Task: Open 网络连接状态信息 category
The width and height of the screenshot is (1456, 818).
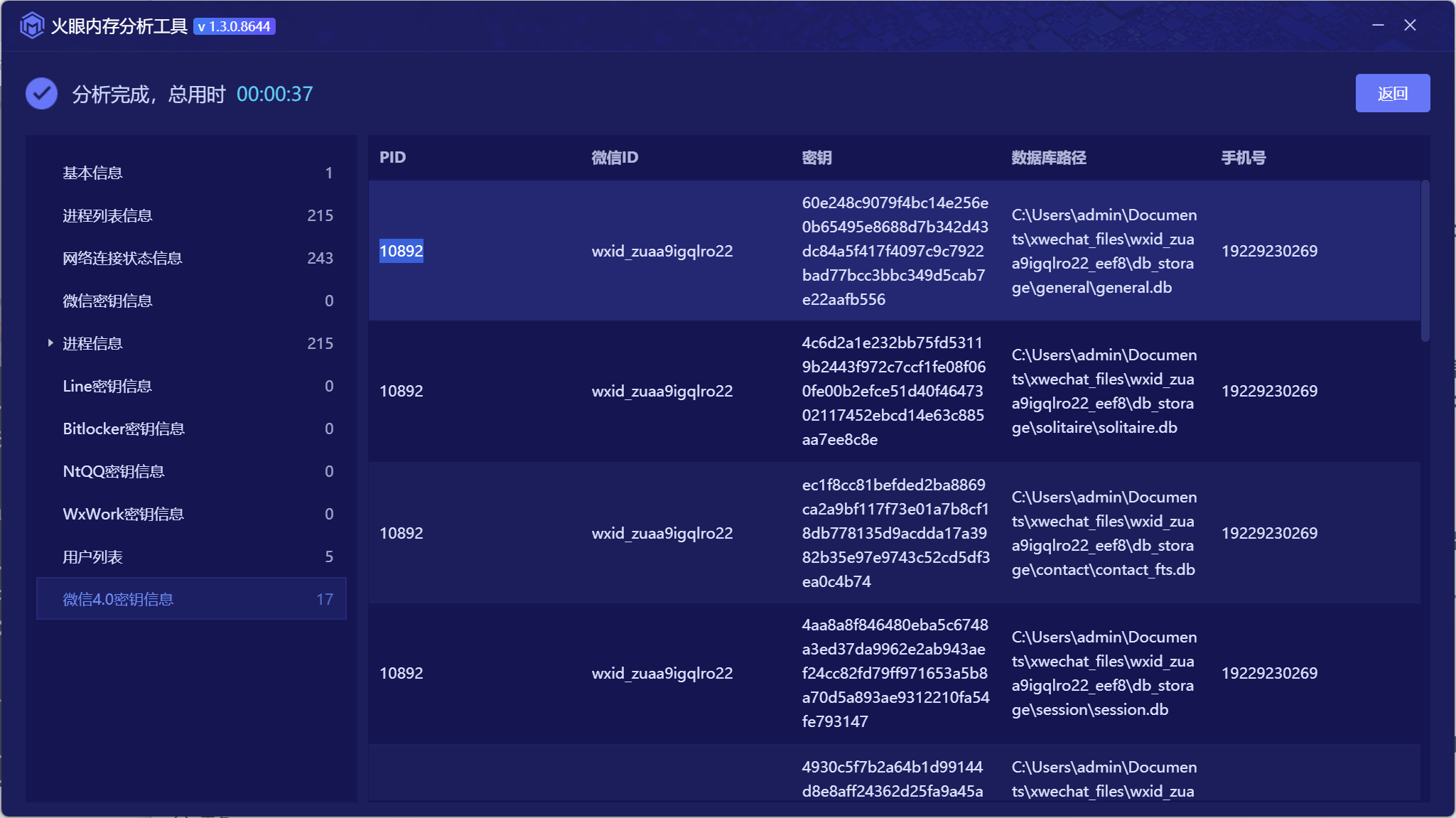Action: [x=122, y=259]
